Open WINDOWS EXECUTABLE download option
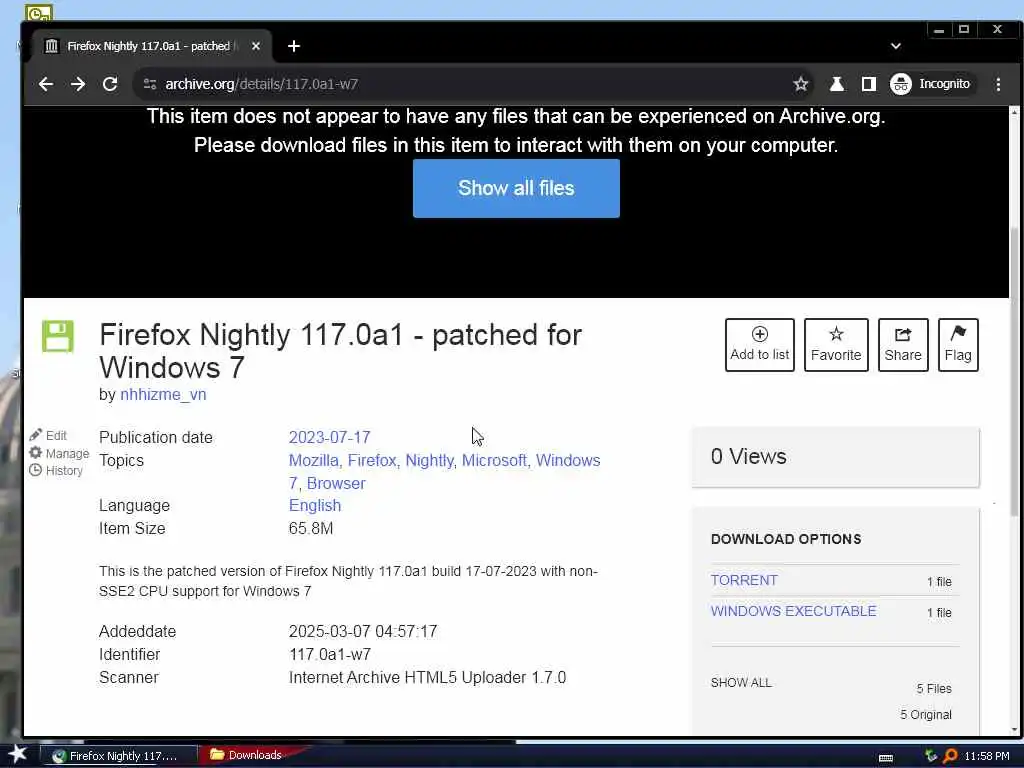Screen dimensions: 1024x768 click(x=793, y=611)
